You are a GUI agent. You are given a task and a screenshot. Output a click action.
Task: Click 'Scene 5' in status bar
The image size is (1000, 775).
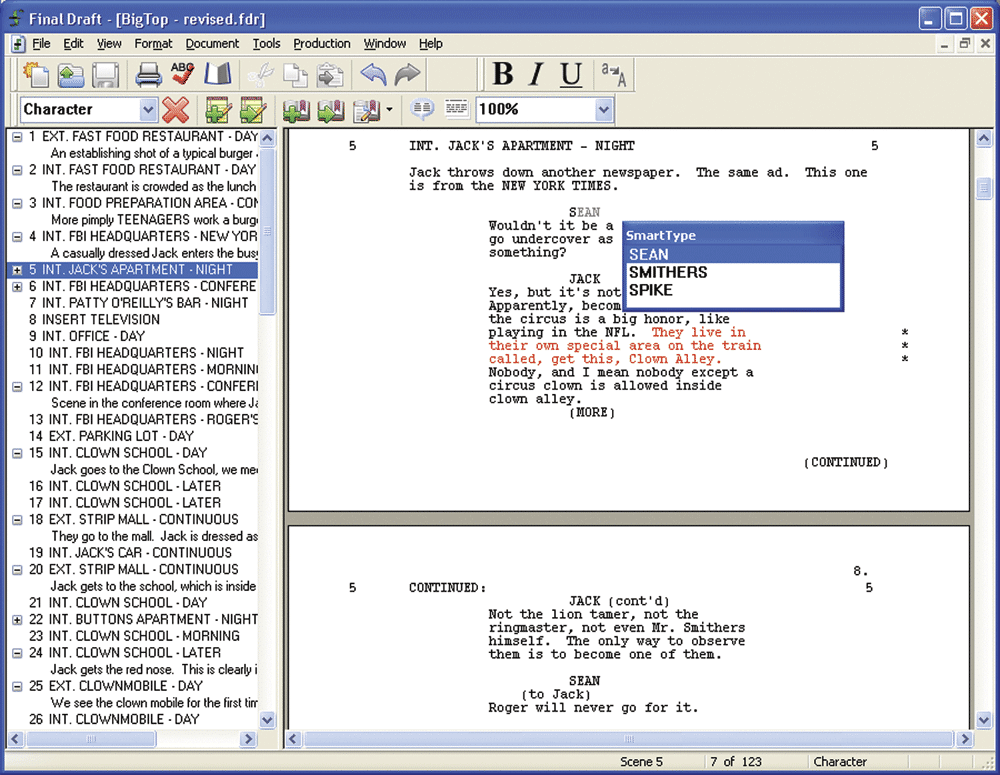pyautogui.click(x=641, y=762)
